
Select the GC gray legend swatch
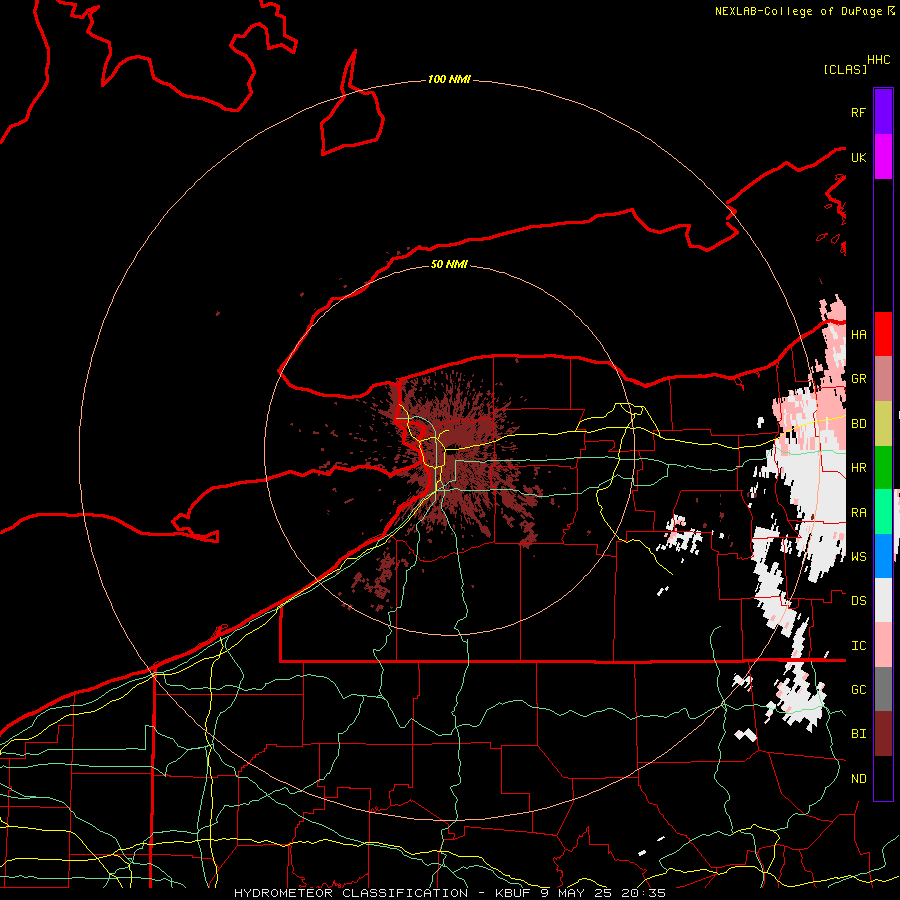coord(883,689)
